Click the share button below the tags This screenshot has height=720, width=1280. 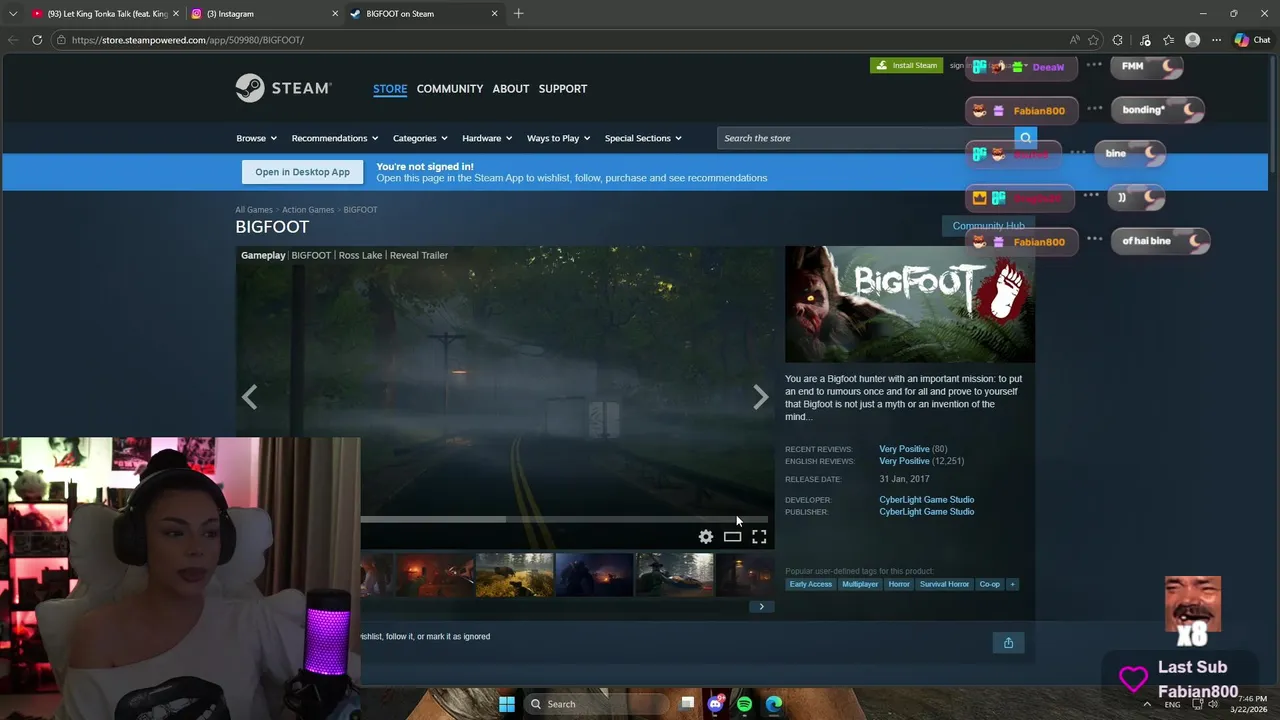[1008, 642]
